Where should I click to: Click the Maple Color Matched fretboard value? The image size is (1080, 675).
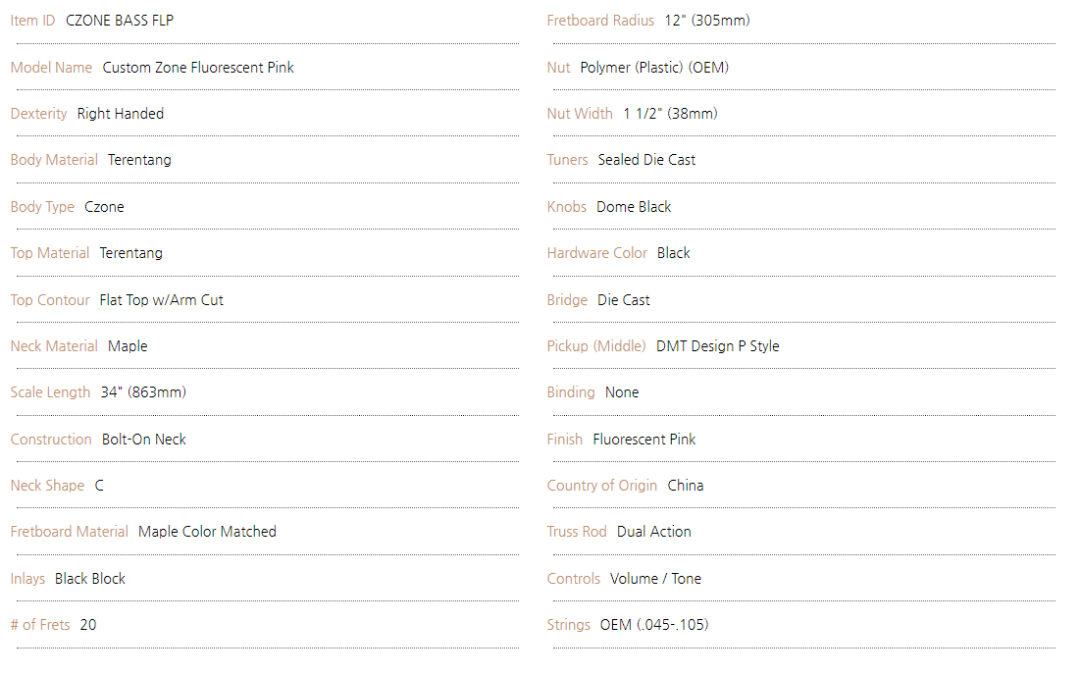coord(207,532)
